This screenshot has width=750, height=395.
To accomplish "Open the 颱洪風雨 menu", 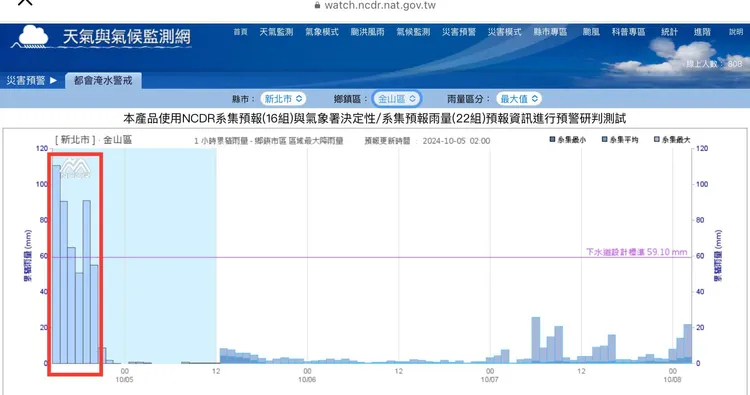I will 367,32.
